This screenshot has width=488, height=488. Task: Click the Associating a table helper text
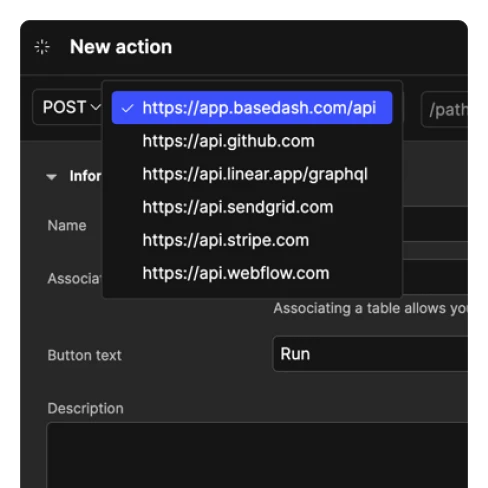pyautogui.click(x=371, y=308)
